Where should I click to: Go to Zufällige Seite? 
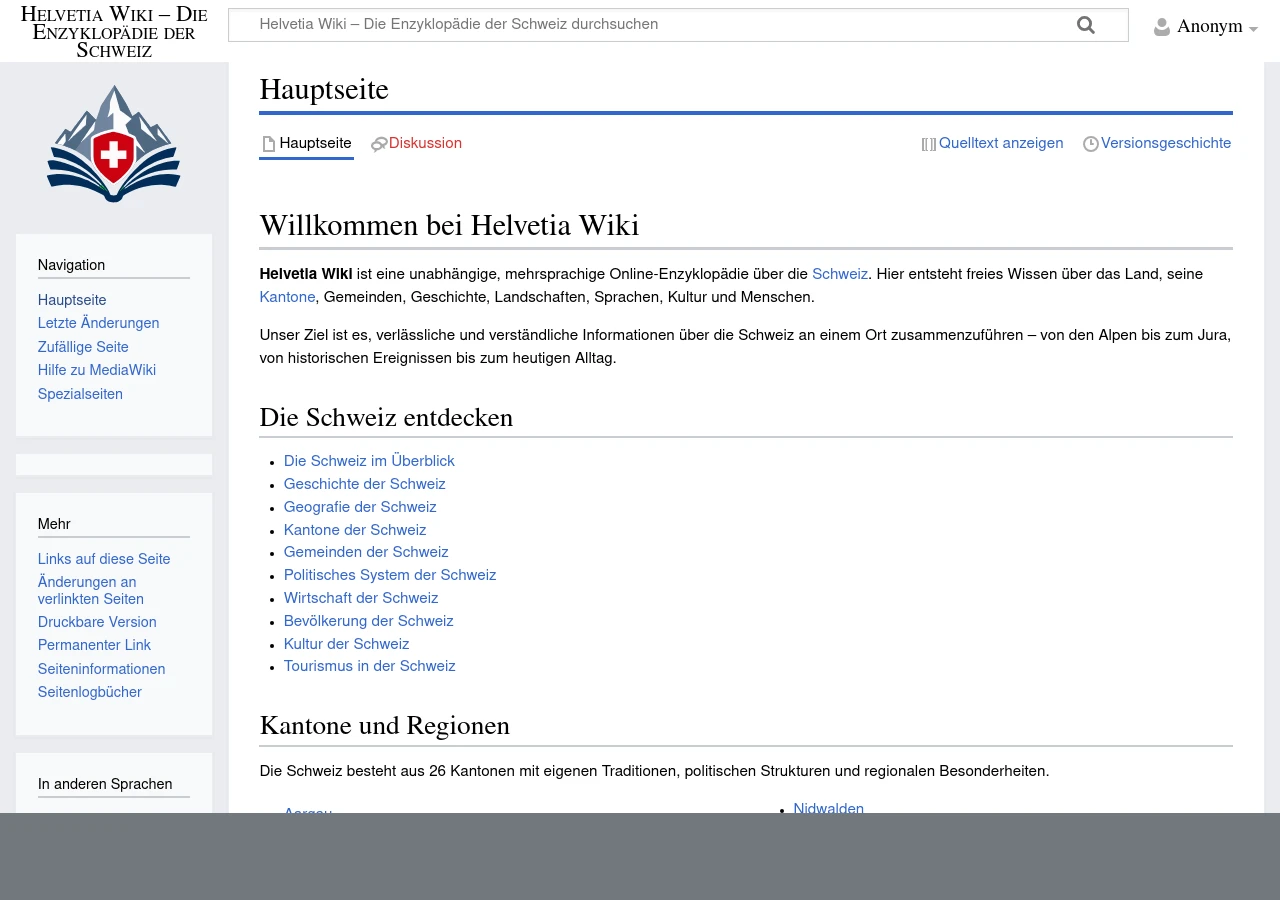(x=83, y=348)
